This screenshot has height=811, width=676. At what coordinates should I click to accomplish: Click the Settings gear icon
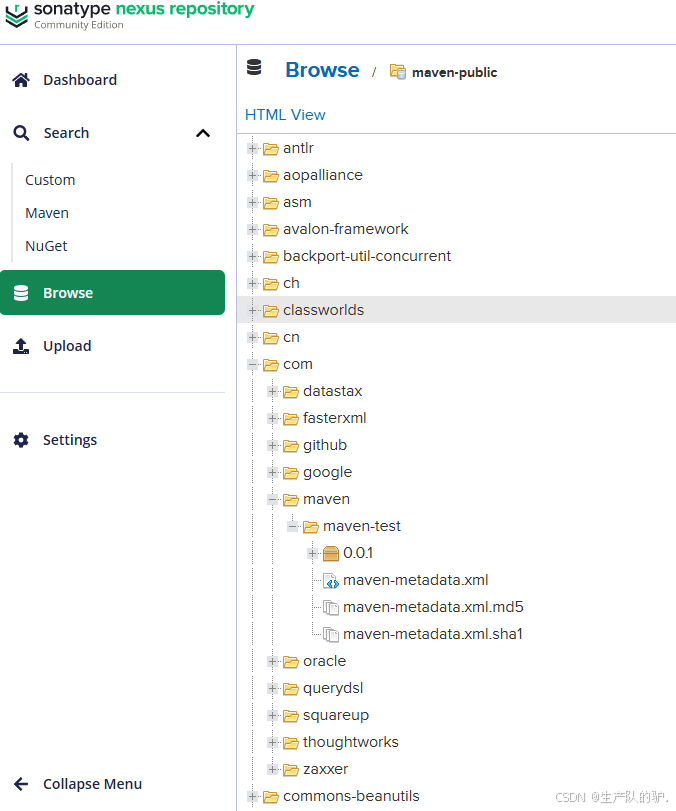click(x=21, y=440)
